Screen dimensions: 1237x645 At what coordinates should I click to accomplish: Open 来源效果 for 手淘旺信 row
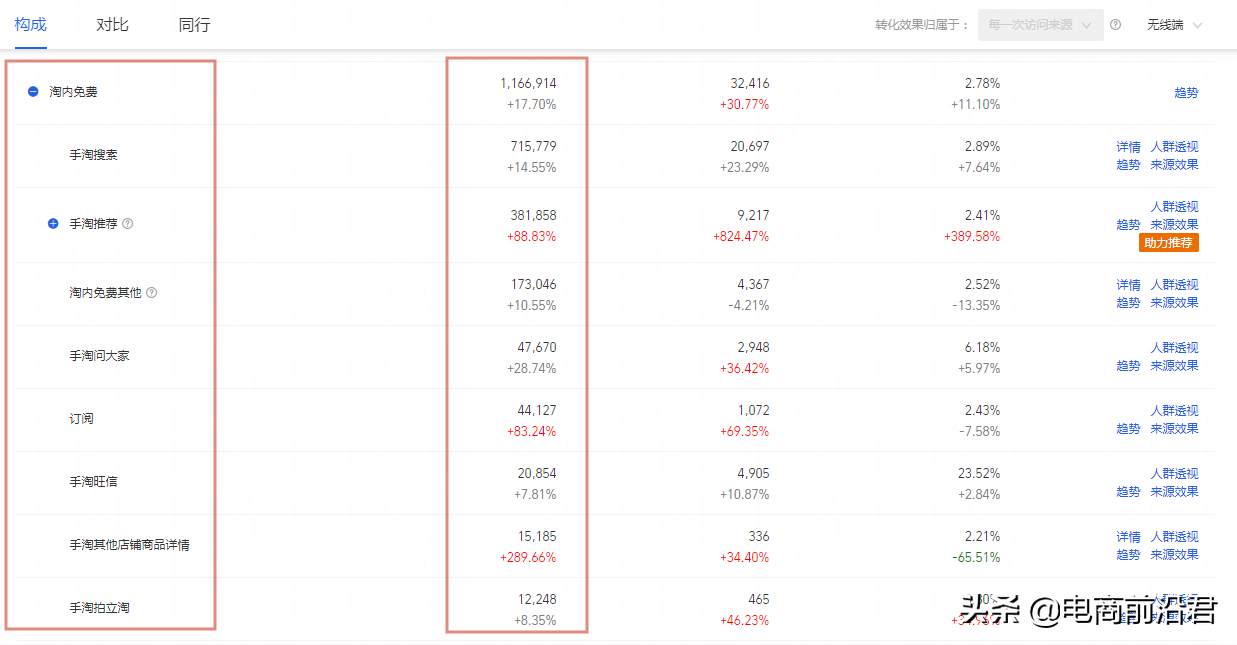click(x=1174, y=492)
